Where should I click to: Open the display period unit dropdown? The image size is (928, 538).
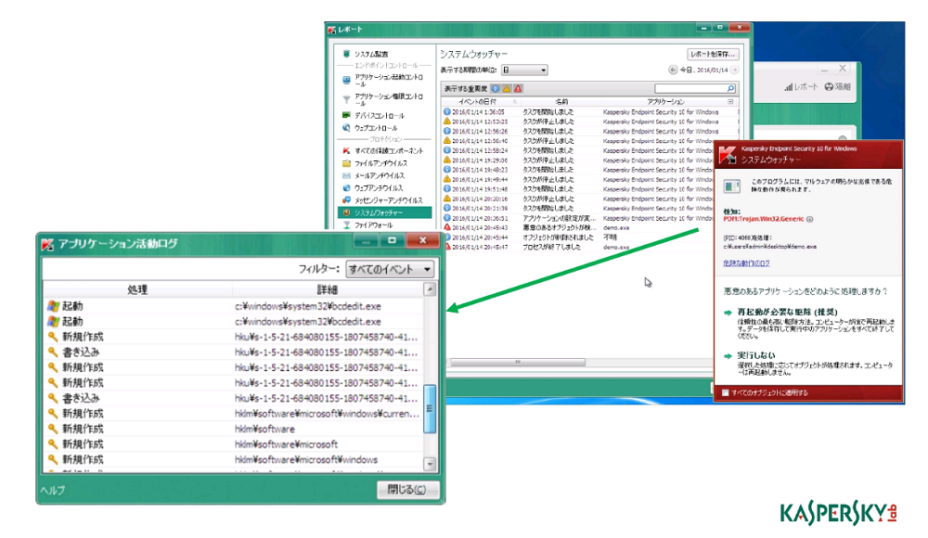pos(524,70)
